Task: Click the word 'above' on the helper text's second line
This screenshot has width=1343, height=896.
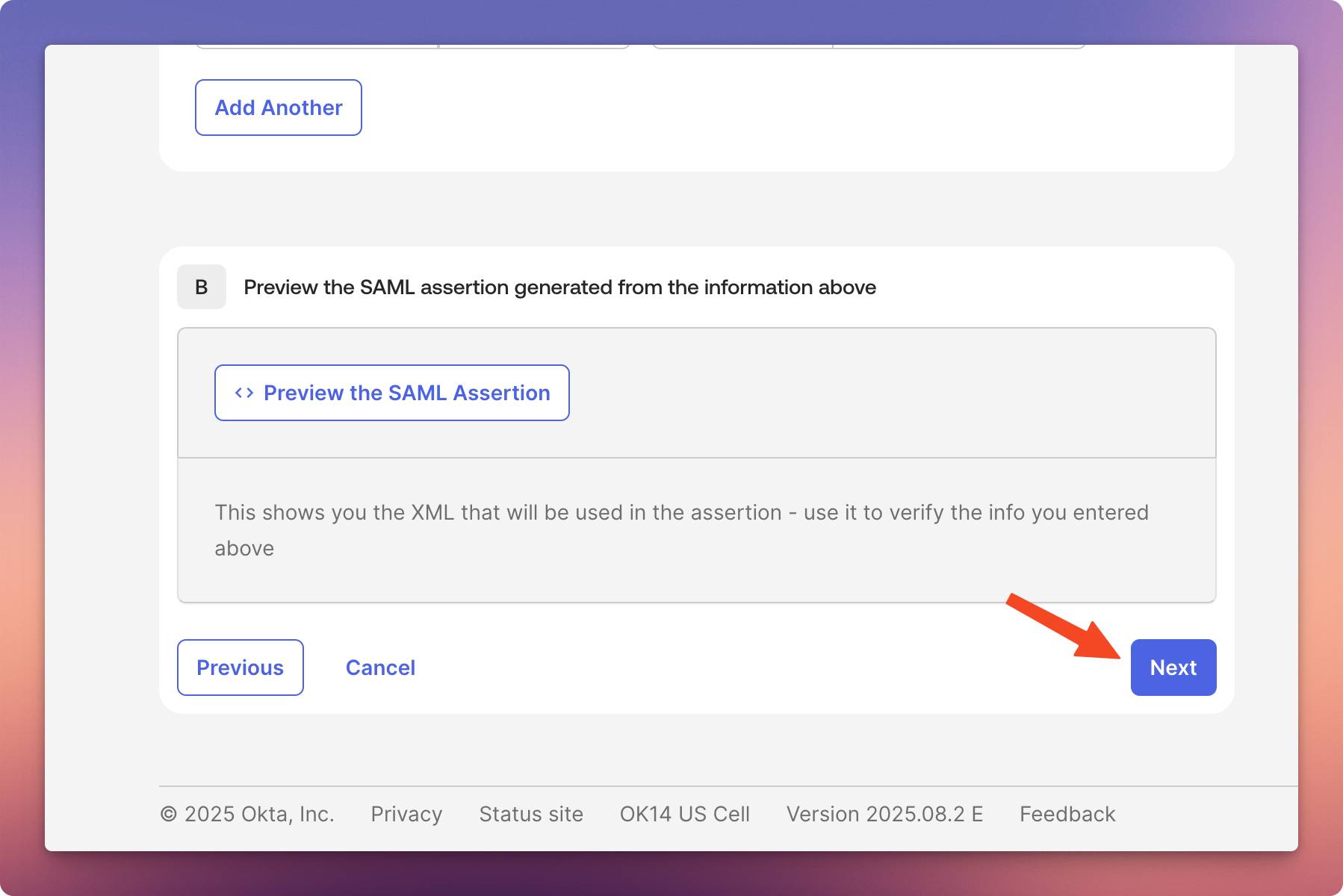Action: pyautogui.click(x=244, y=548)
